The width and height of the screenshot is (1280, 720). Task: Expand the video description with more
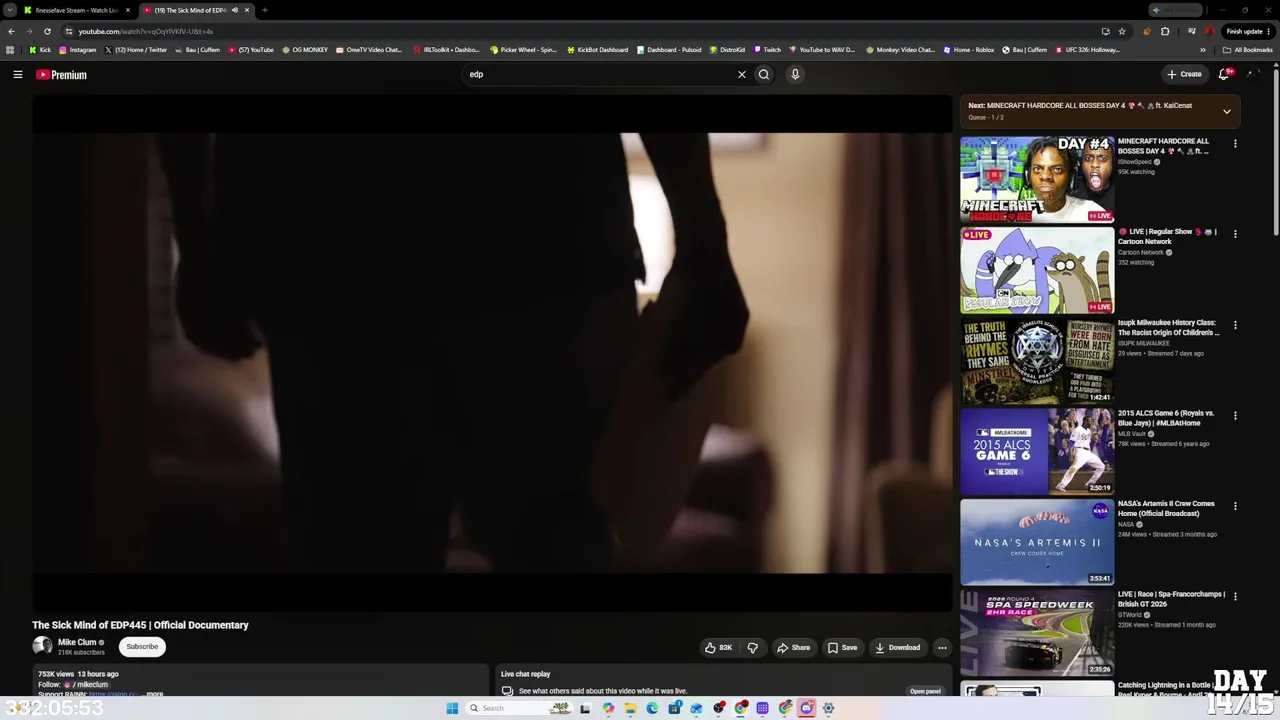tap(155, 694)
